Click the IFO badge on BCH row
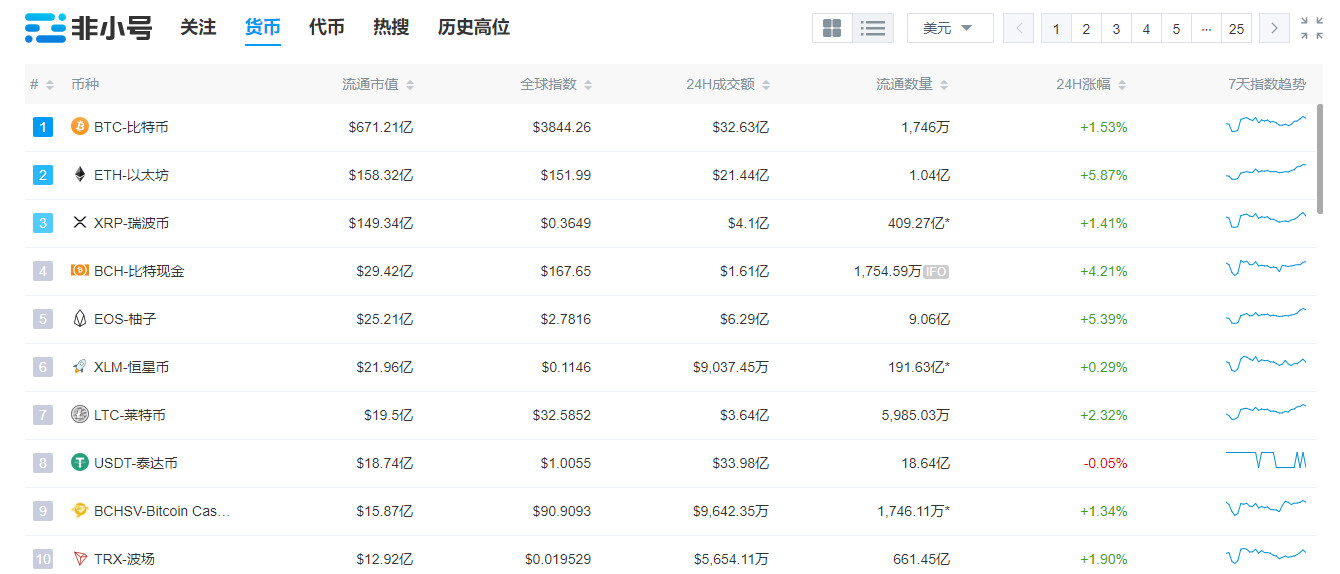Image resolution: width=1340 pixels, height=574 pixels. point(936,271)
